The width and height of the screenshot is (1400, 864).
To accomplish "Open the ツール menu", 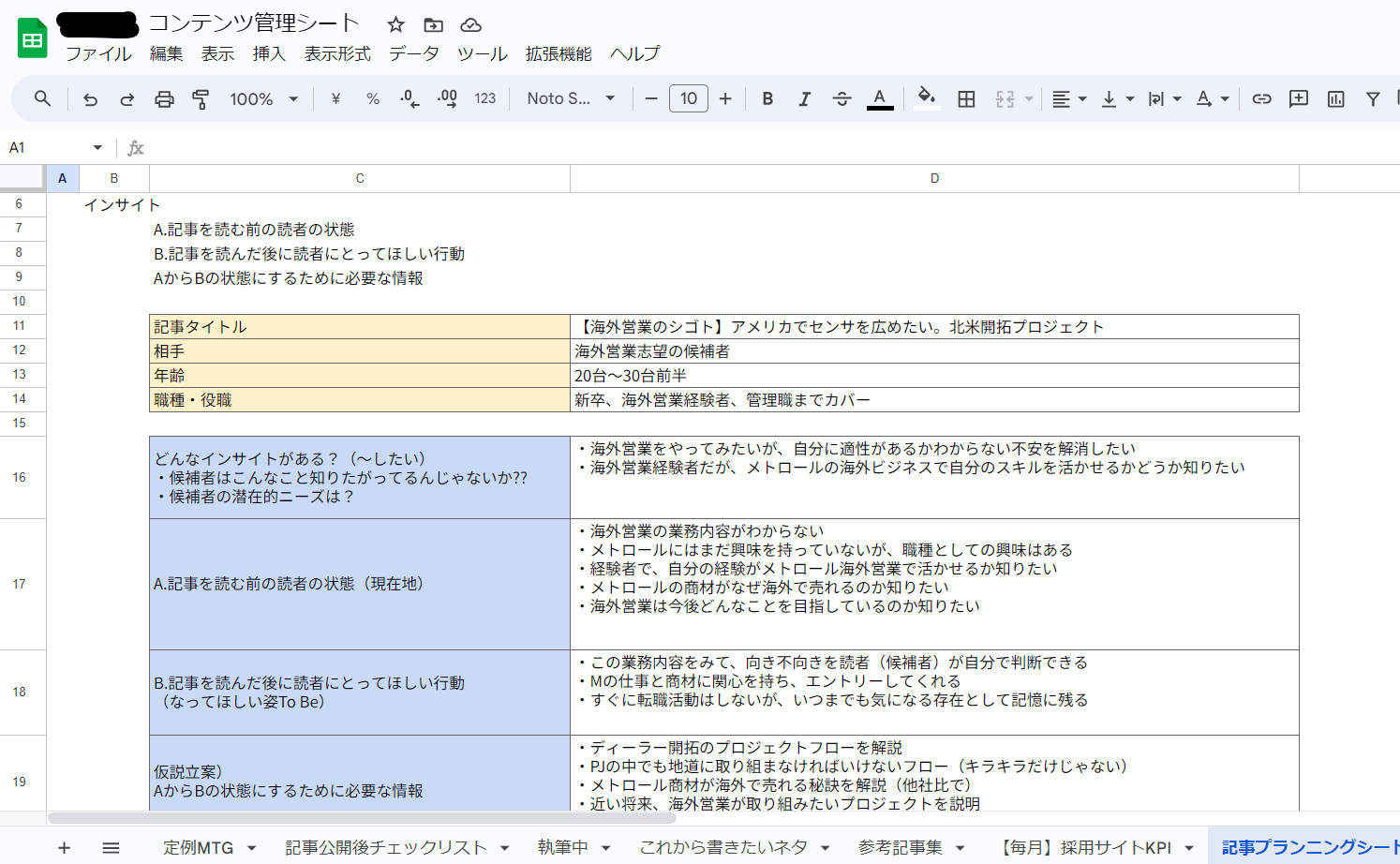I will click(483, 53).
